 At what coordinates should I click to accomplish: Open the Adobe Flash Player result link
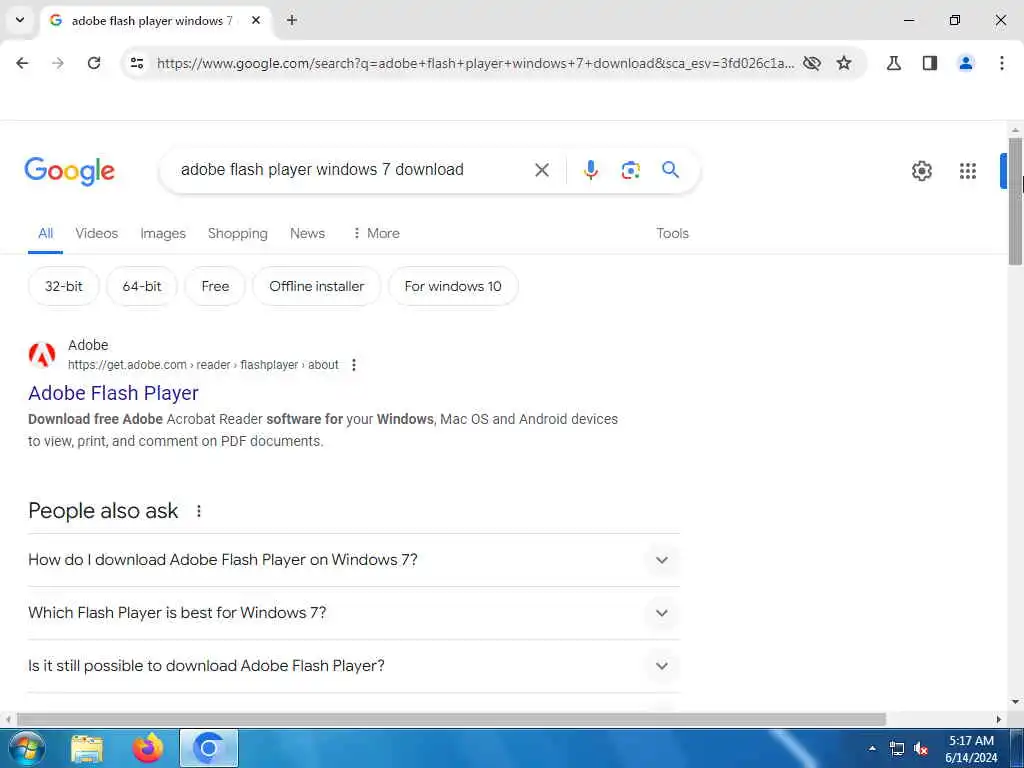click(x=113, y=393)
